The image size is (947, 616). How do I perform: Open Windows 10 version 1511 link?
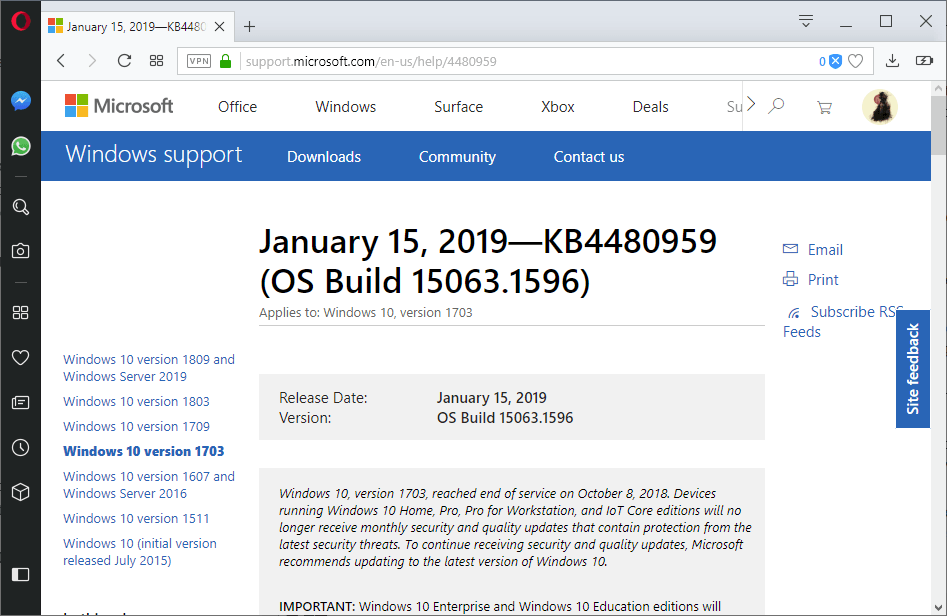click(x=136, y=518)
